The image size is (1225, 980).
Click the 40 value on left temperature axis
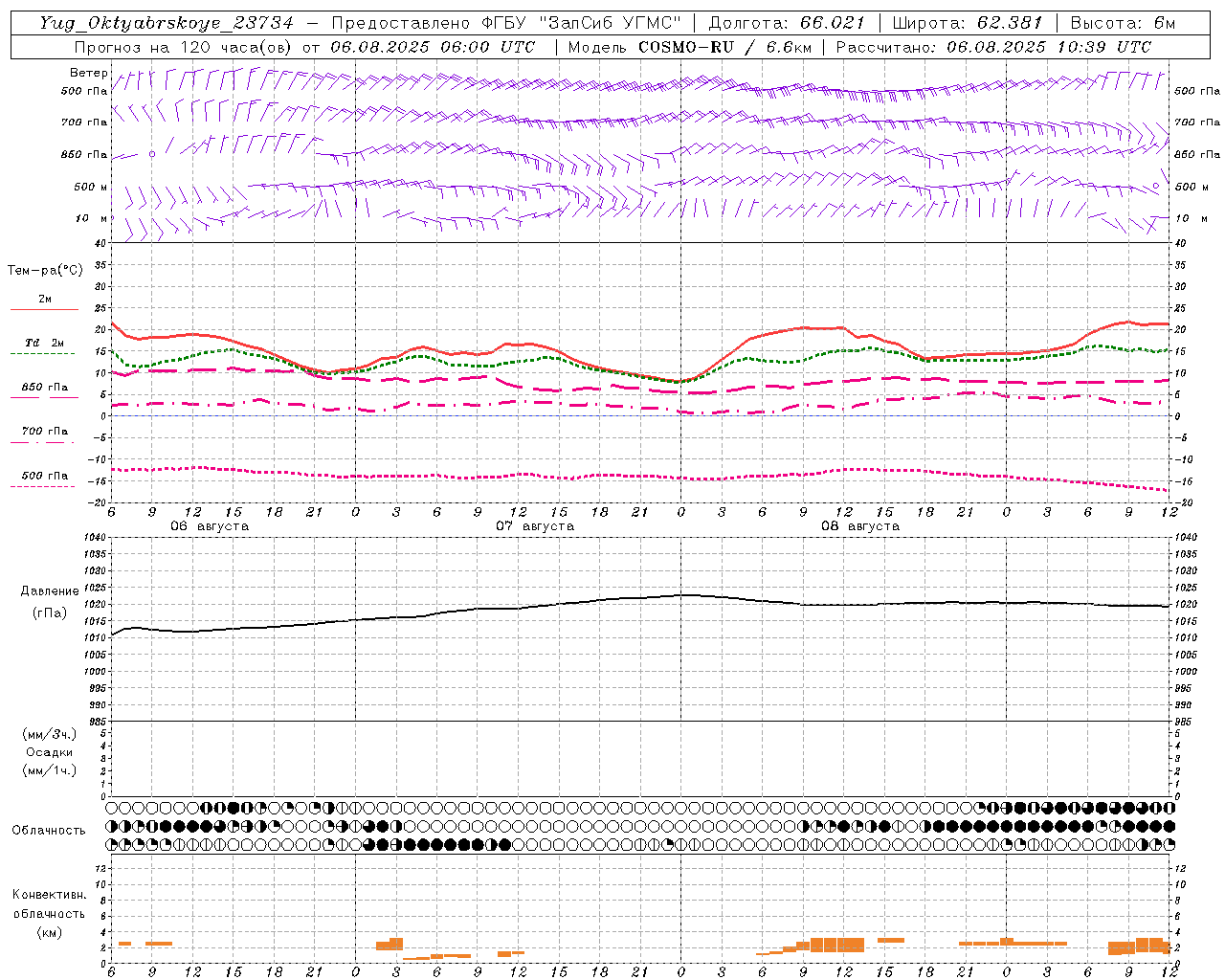[100, 243]
